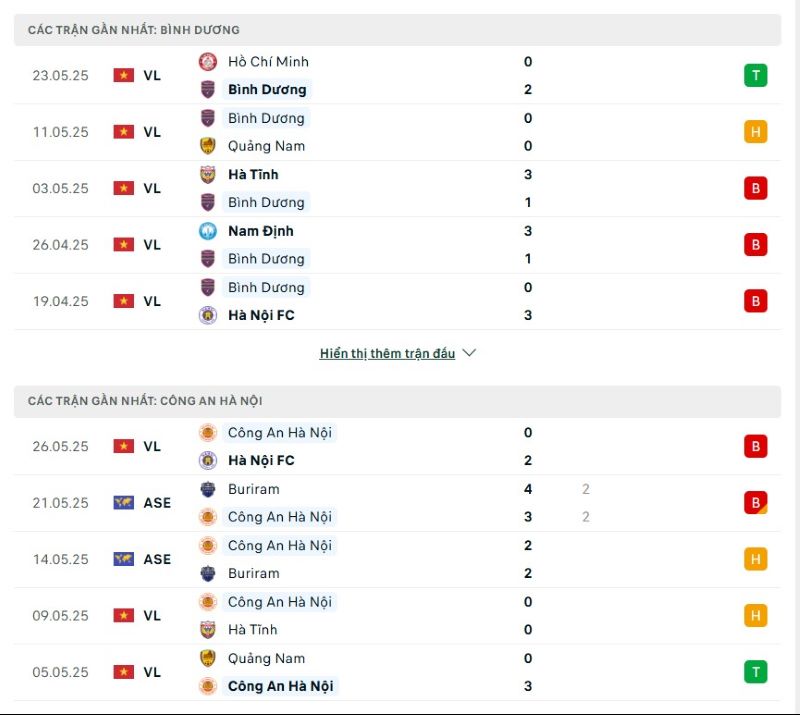Click the Nam Định team logo
Viewport: 800px width, 715px height.
point(208,231)
